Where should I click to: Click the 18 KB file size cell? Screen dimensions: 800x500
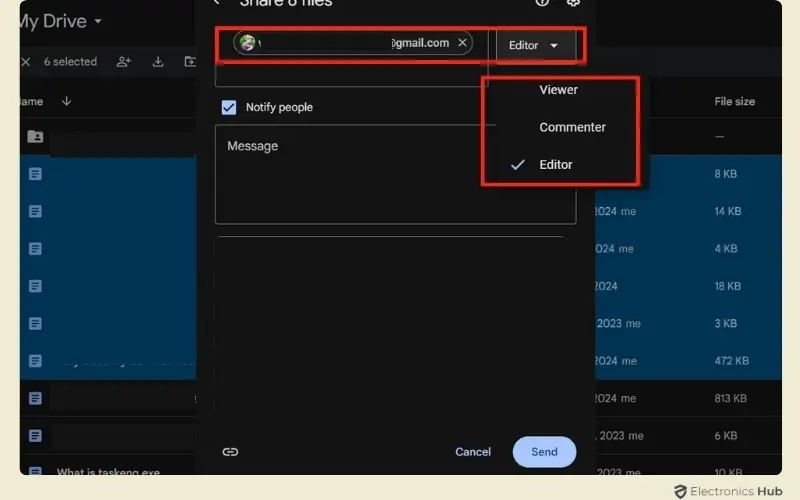click(728, 286)
